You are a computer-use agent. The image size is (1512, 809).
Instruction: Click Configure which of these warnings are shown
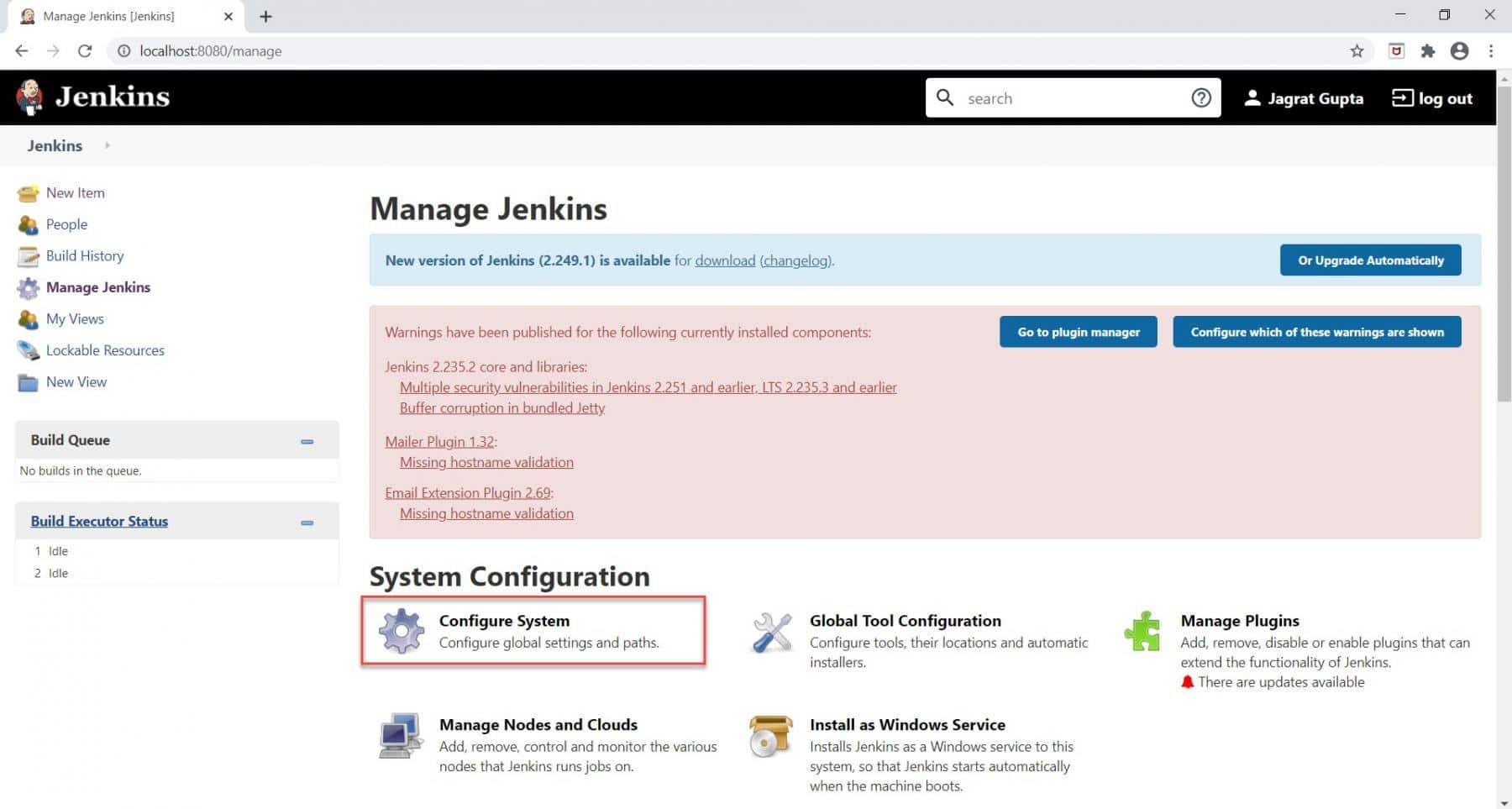click(1317, 332)
